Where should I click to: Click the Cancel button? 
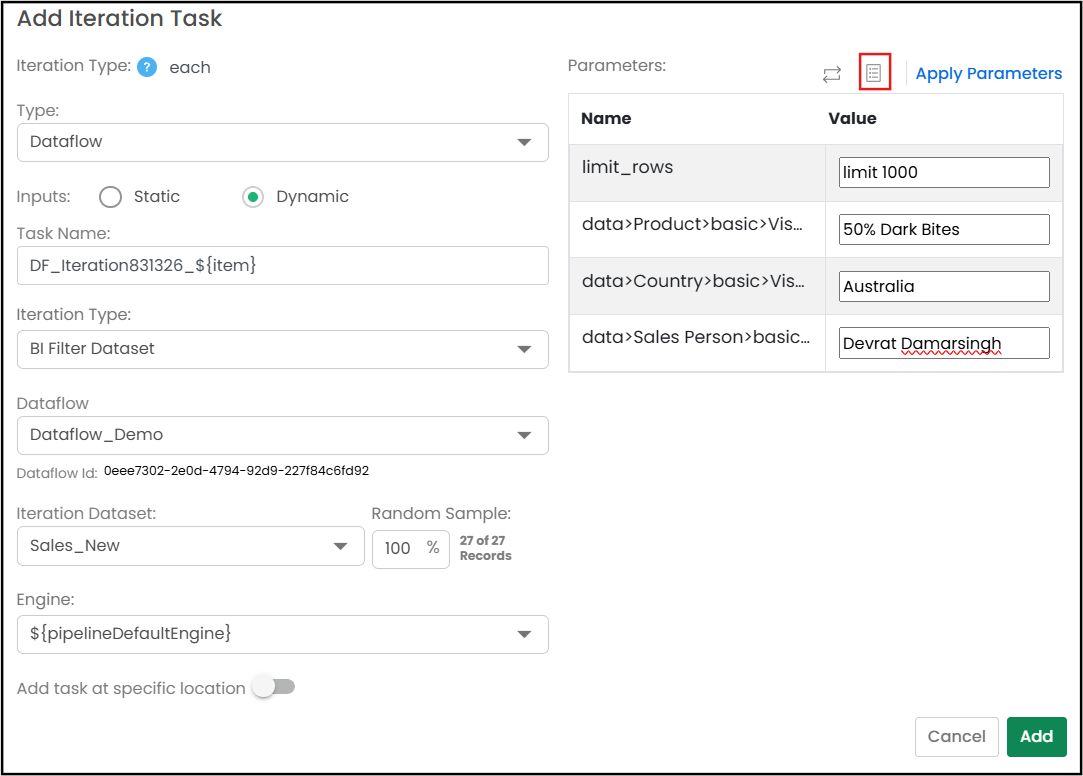(x=957, y=737)
